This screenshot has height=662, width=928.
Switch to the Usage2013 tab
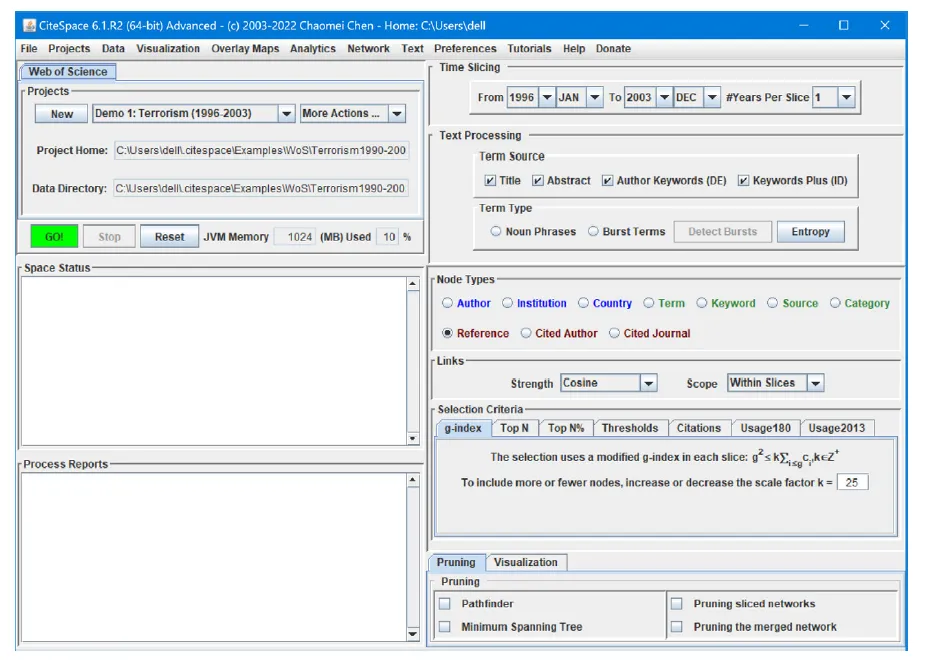tap(837, 428)
